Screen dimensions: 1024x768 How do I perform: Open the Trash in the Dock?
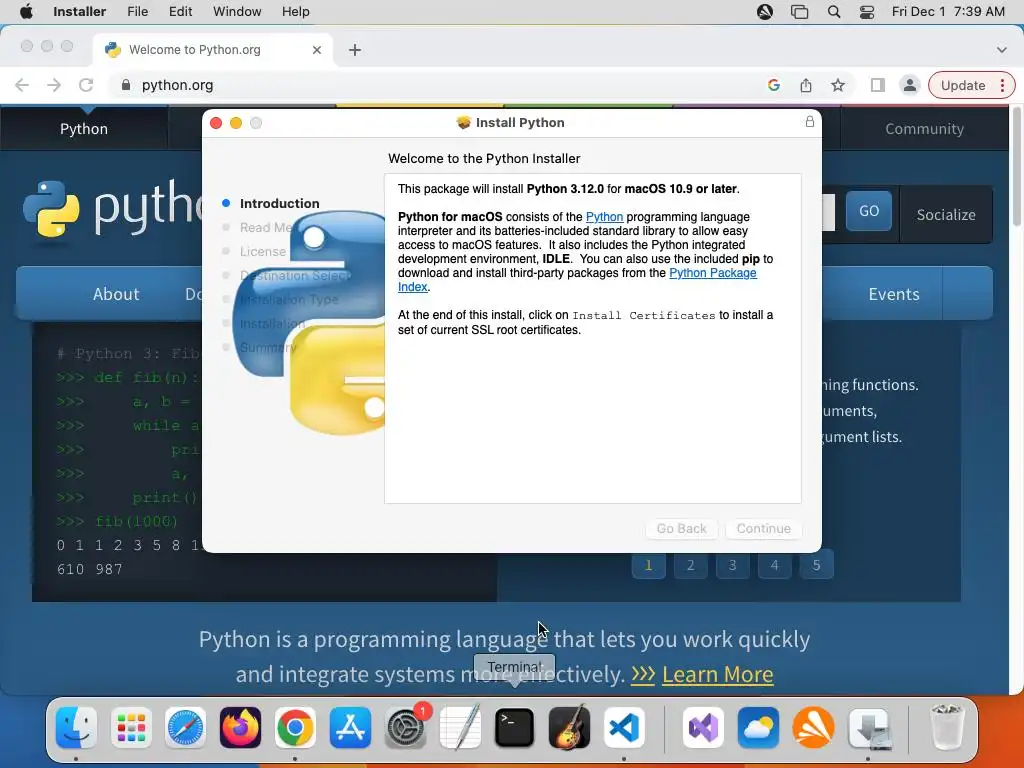click(x=946, y=727)
